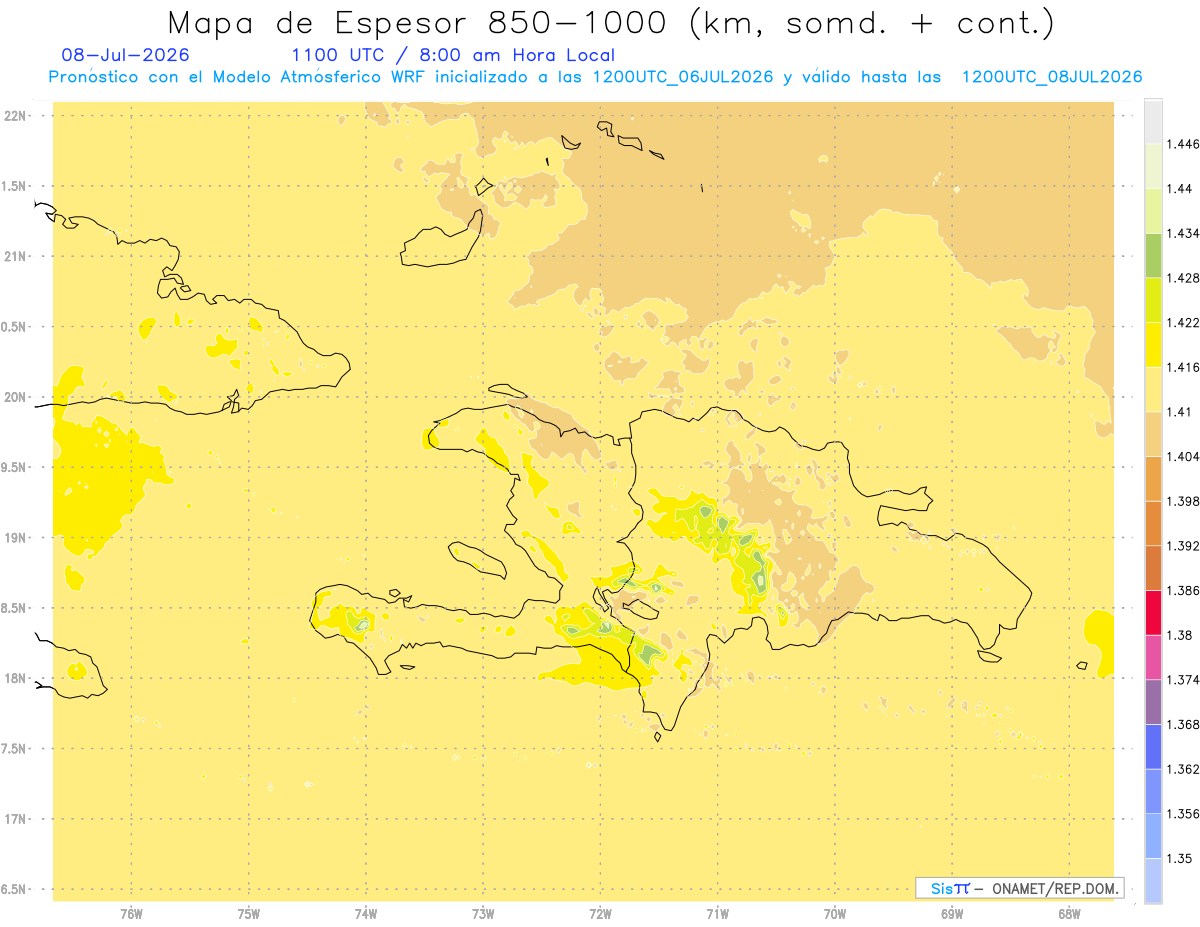The width and height of the screenshot is (1200, 927).
Task: Click longitude label '73W'
Action: 483,913
